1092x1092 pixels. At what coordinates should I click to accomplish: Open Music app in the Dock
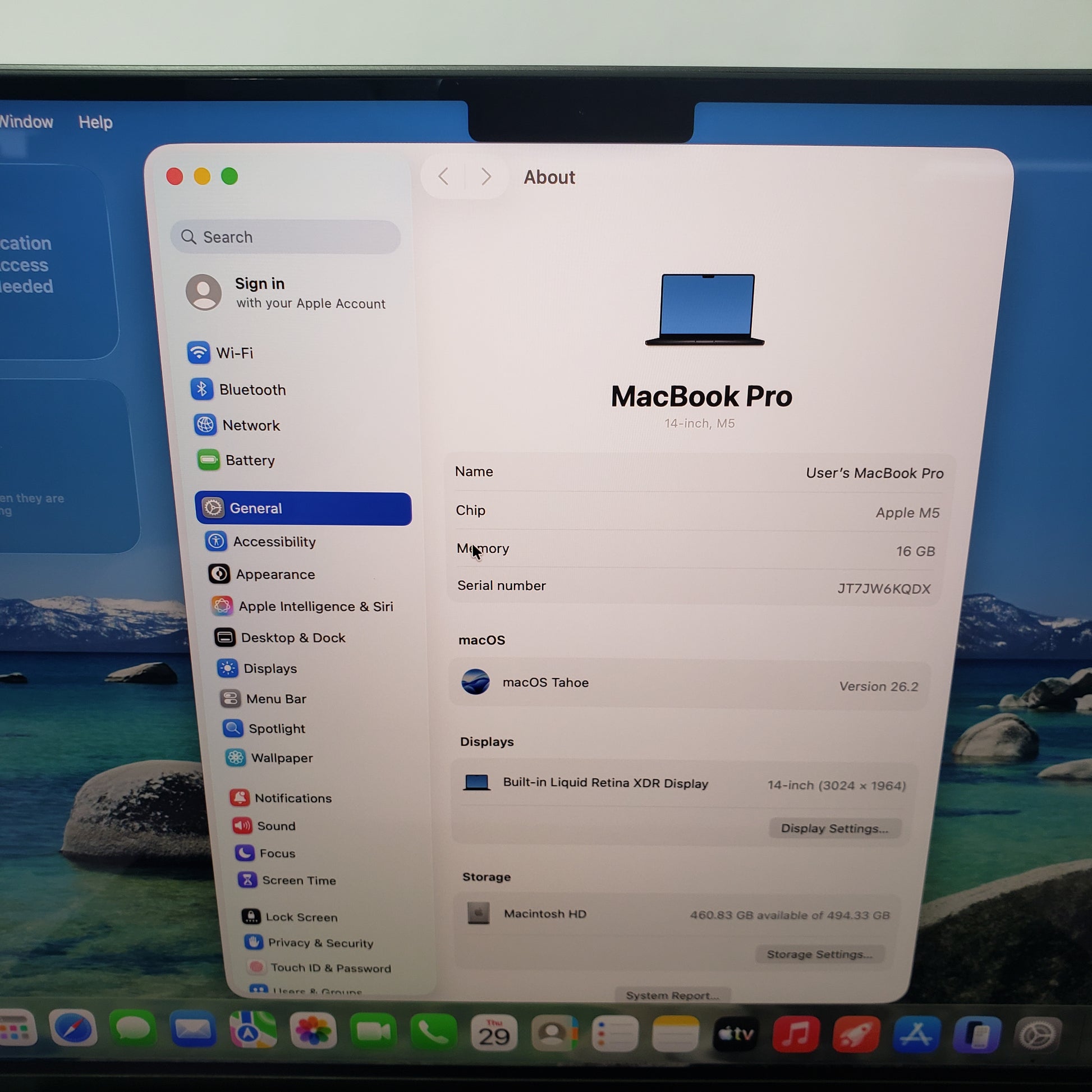(x=796, y=1034)
